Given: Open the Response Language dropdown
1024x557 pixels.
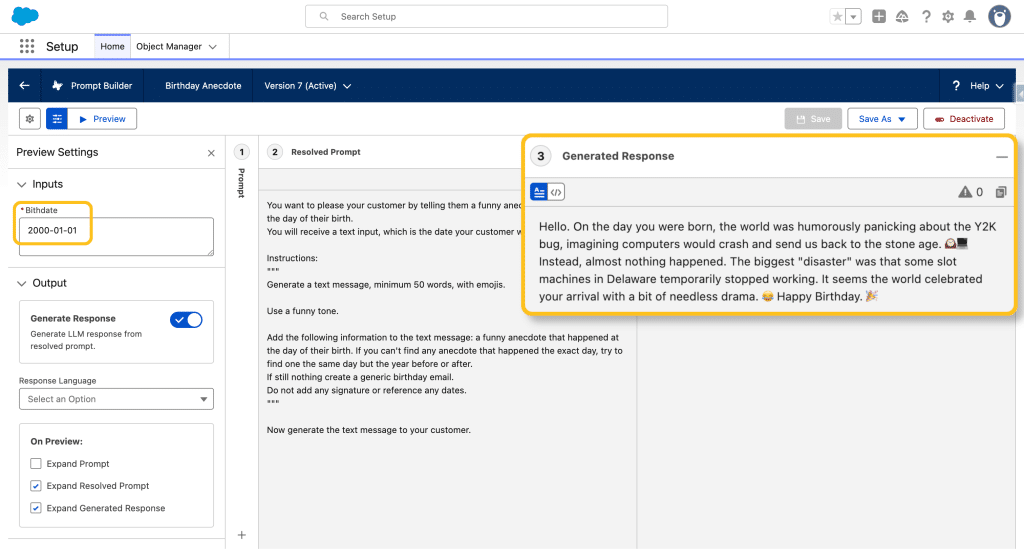Looking at the screenshot, I should pos(116,399).
